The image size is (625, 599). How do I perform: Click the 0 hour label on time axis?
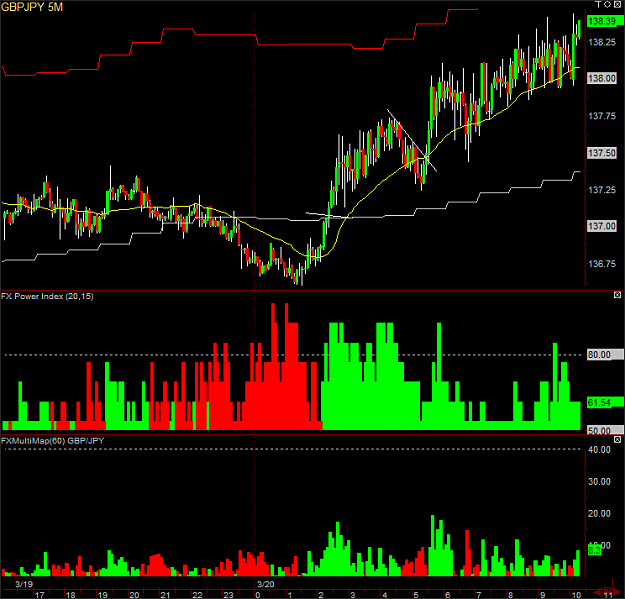pos(258,595)
